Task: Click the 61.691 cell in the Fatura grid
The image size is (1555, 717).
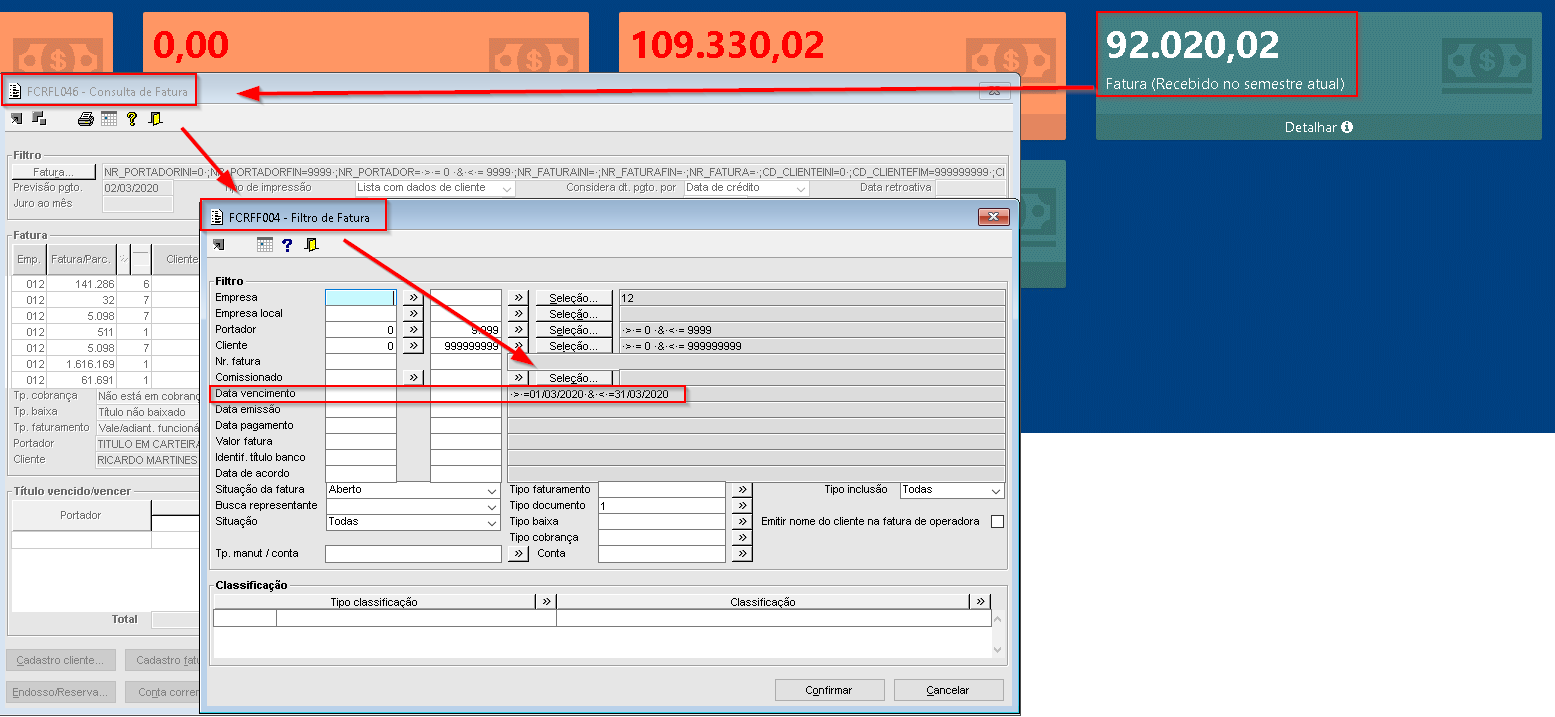Action: coord(83,380)
